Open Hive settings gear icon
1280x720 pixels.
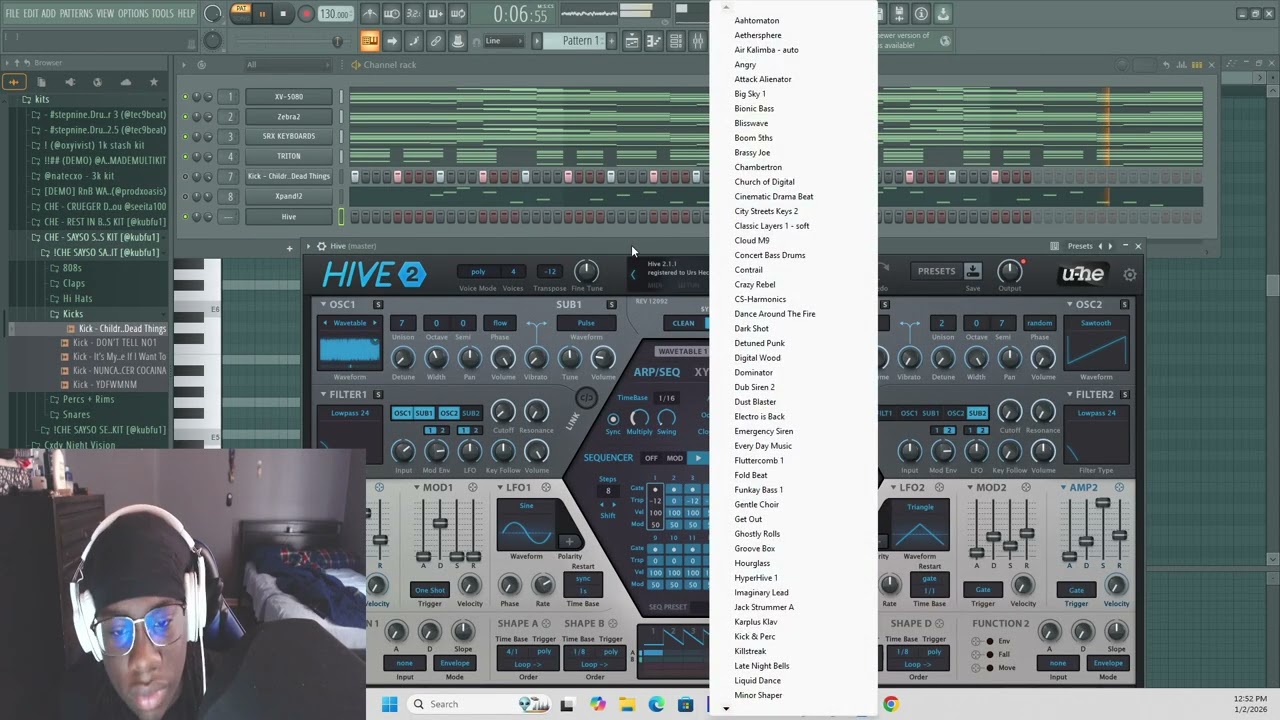(x=1130, y=274)
